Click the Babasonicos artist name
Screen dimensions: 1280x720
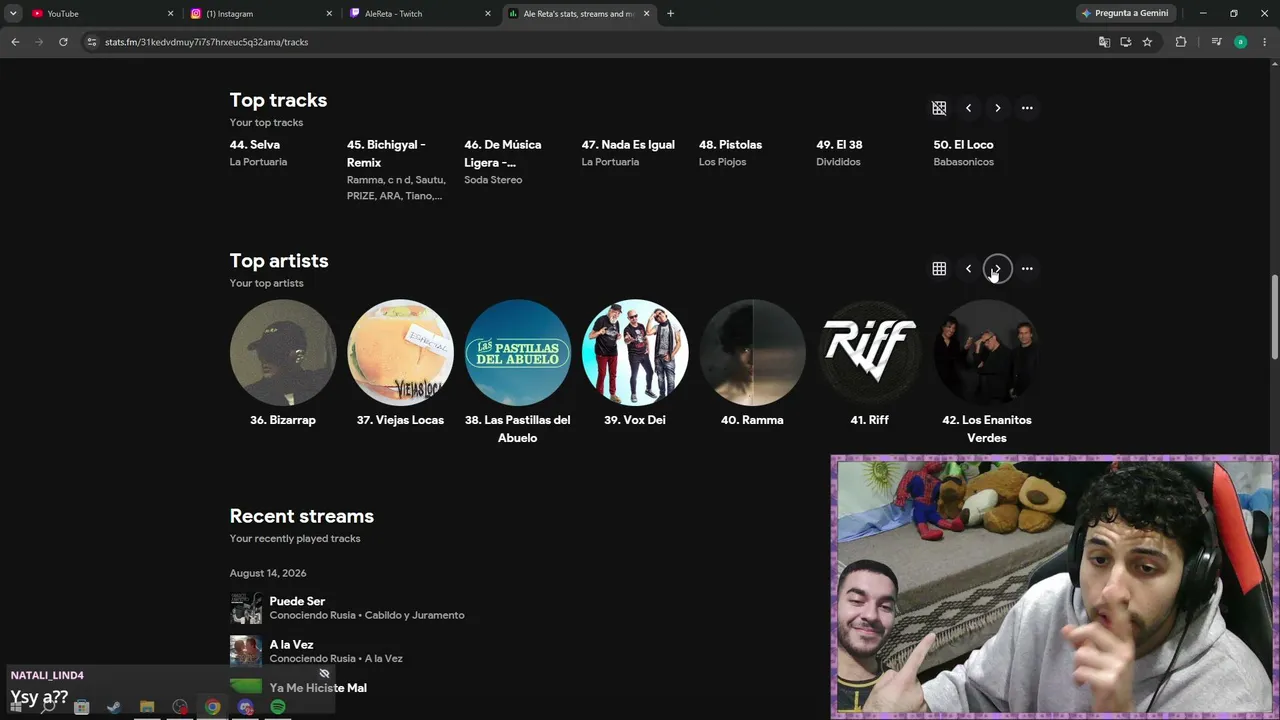(964, 162)
